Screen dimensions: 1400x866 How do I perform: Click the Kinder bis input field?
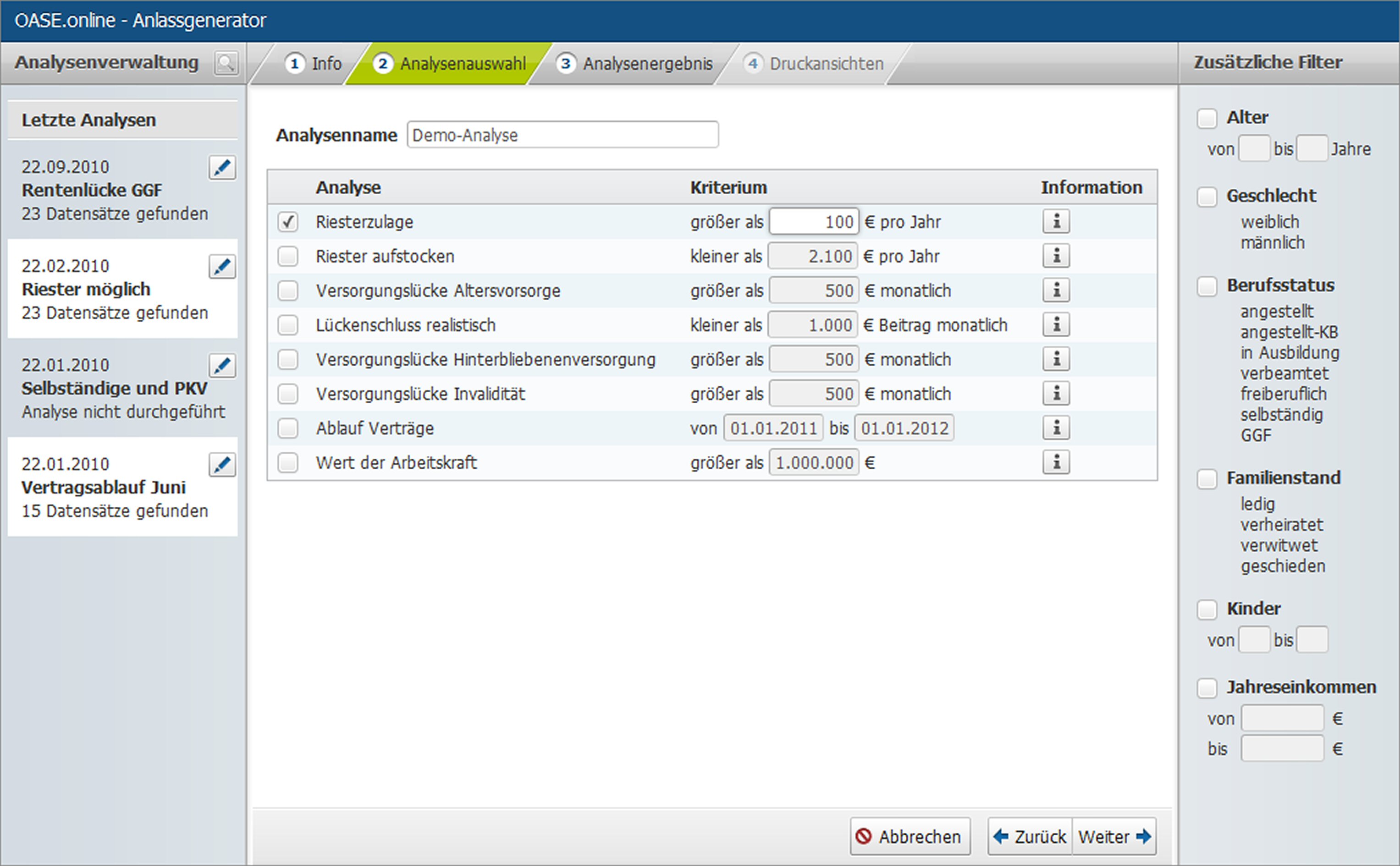1312,639
